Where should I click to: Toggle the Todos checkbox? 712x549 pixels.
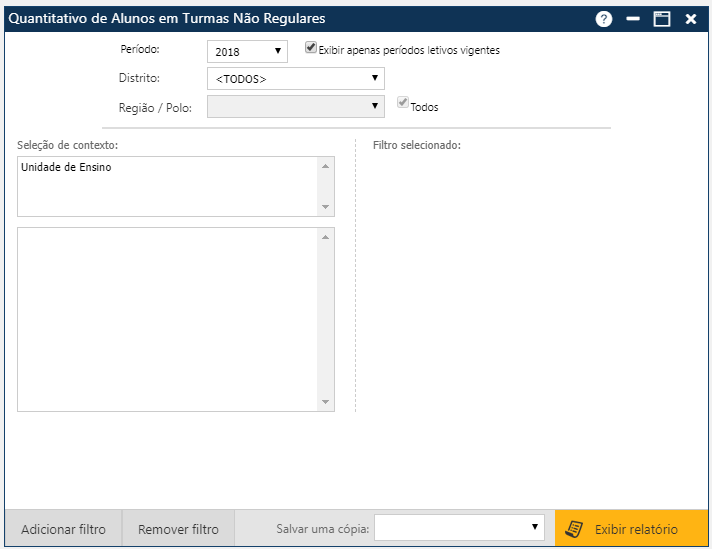(x=403, y=103)
